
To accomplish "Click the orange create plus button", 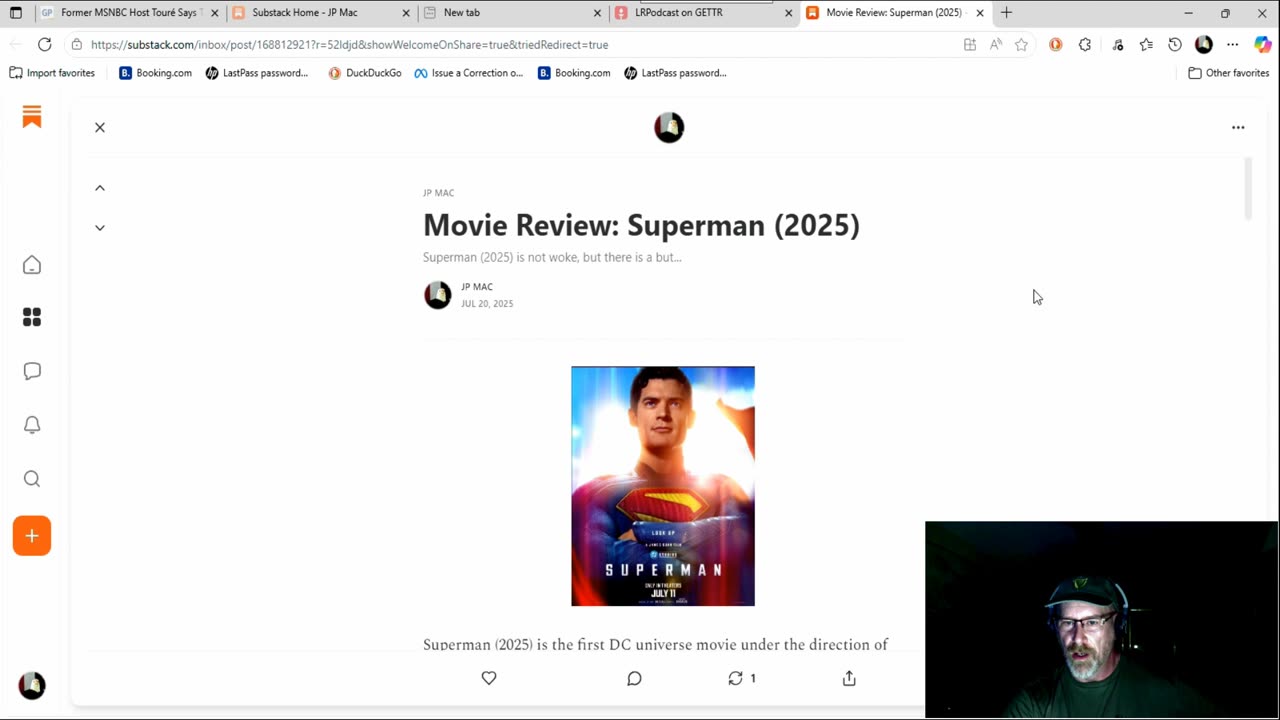I will (32, 536).
